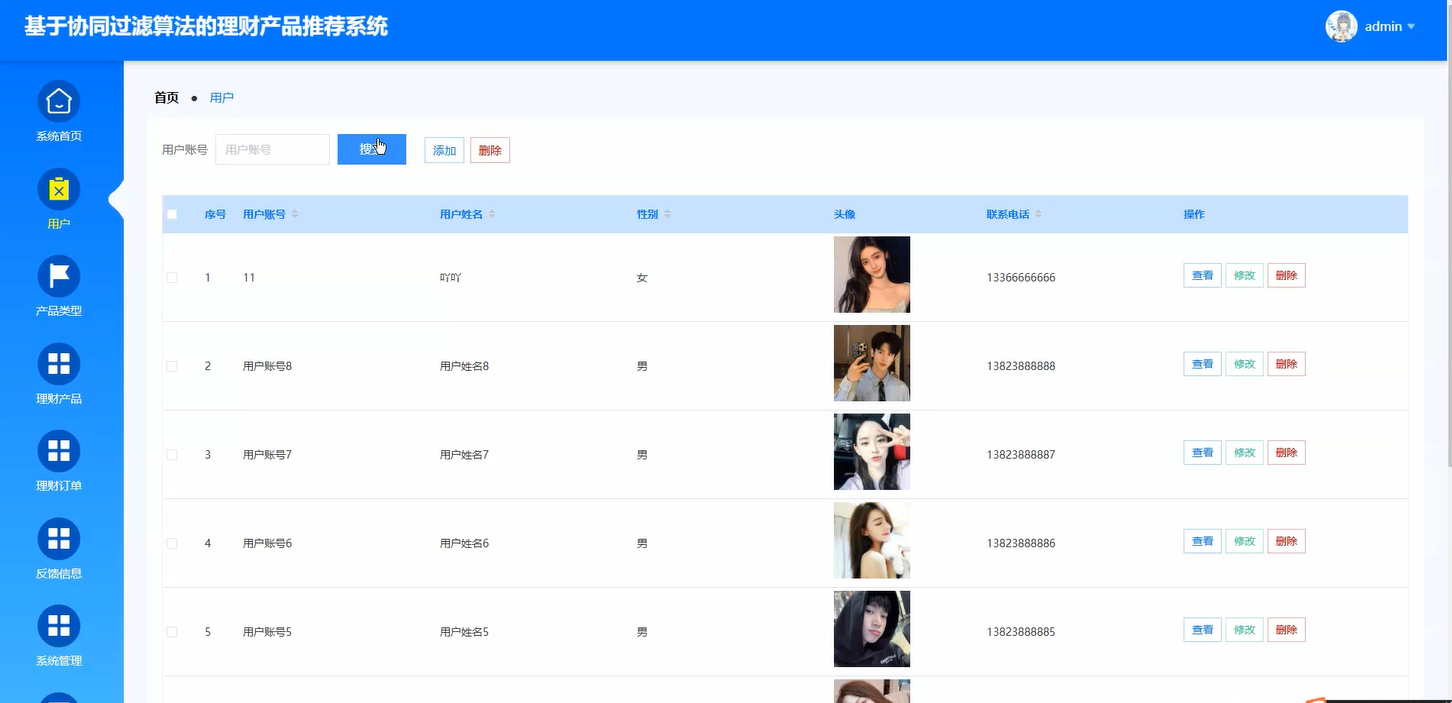This screenshot has height=703, width=1452.
Task: Open the 产品类型 flag icon
Action: pos(58,276)
